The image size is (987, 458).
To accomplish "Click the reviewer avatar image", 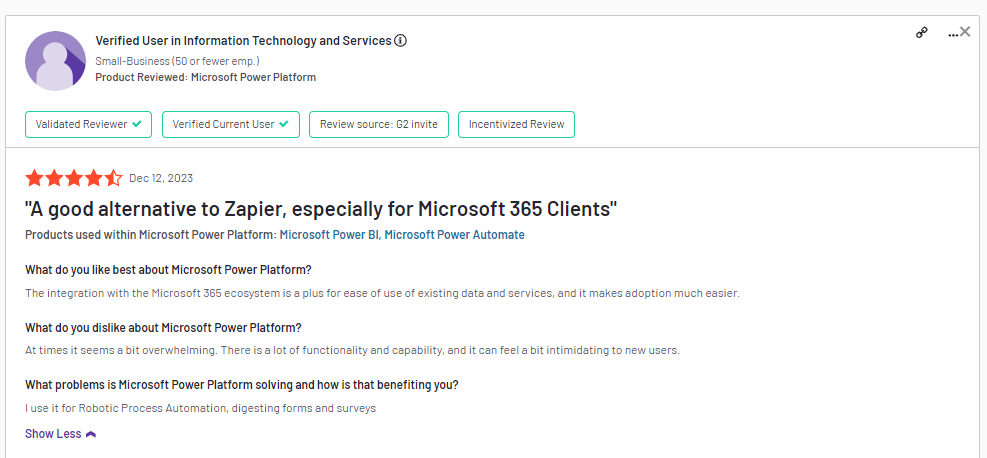I will (x=55, y=61).
